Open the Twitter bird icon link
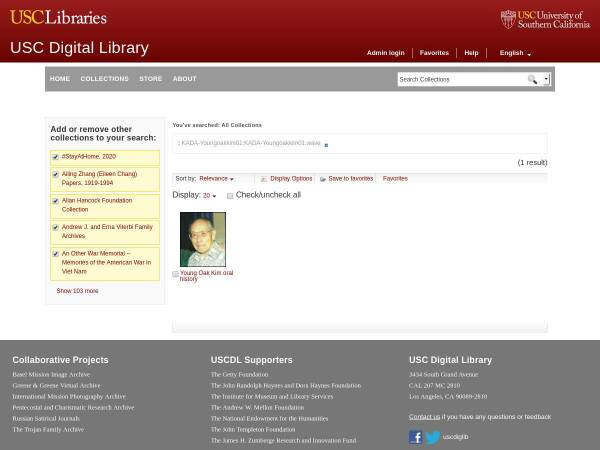600x450 pixels. tap(432, 437)
